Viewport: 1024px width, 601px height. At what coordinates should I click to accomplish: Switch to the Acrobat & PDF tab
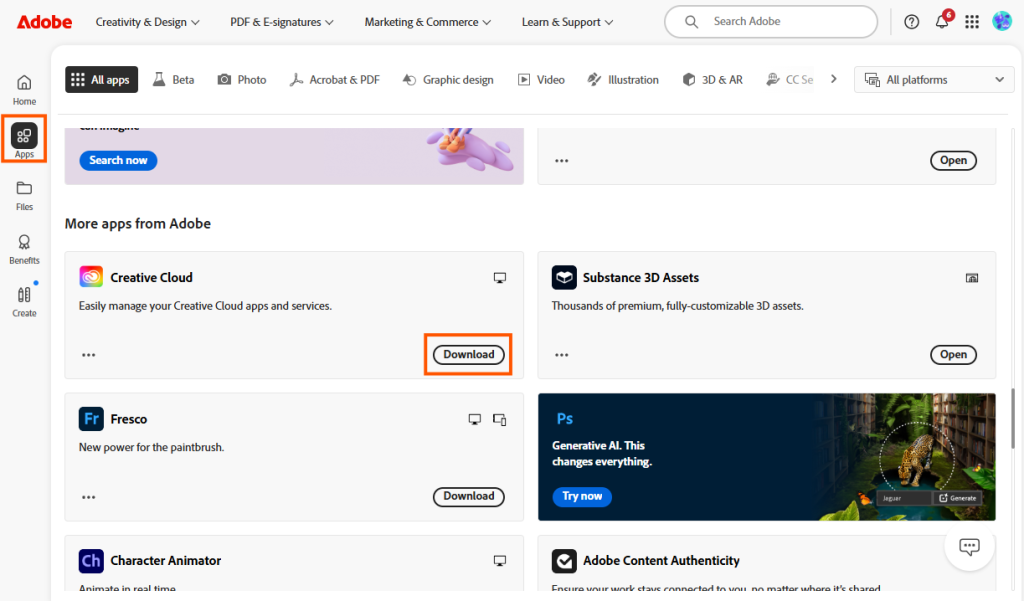[x=335, y=80]
